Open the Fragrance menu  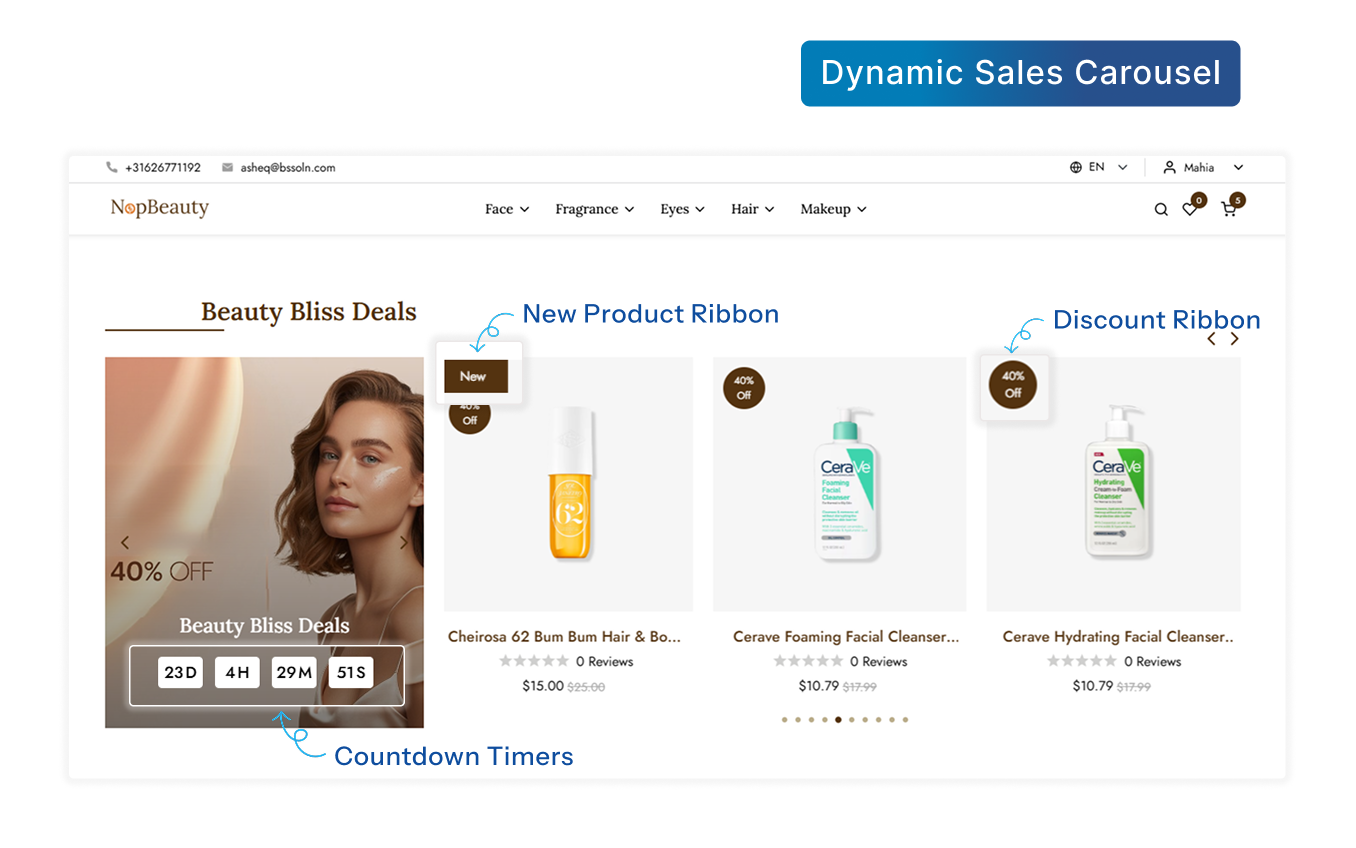coord(595,209)
